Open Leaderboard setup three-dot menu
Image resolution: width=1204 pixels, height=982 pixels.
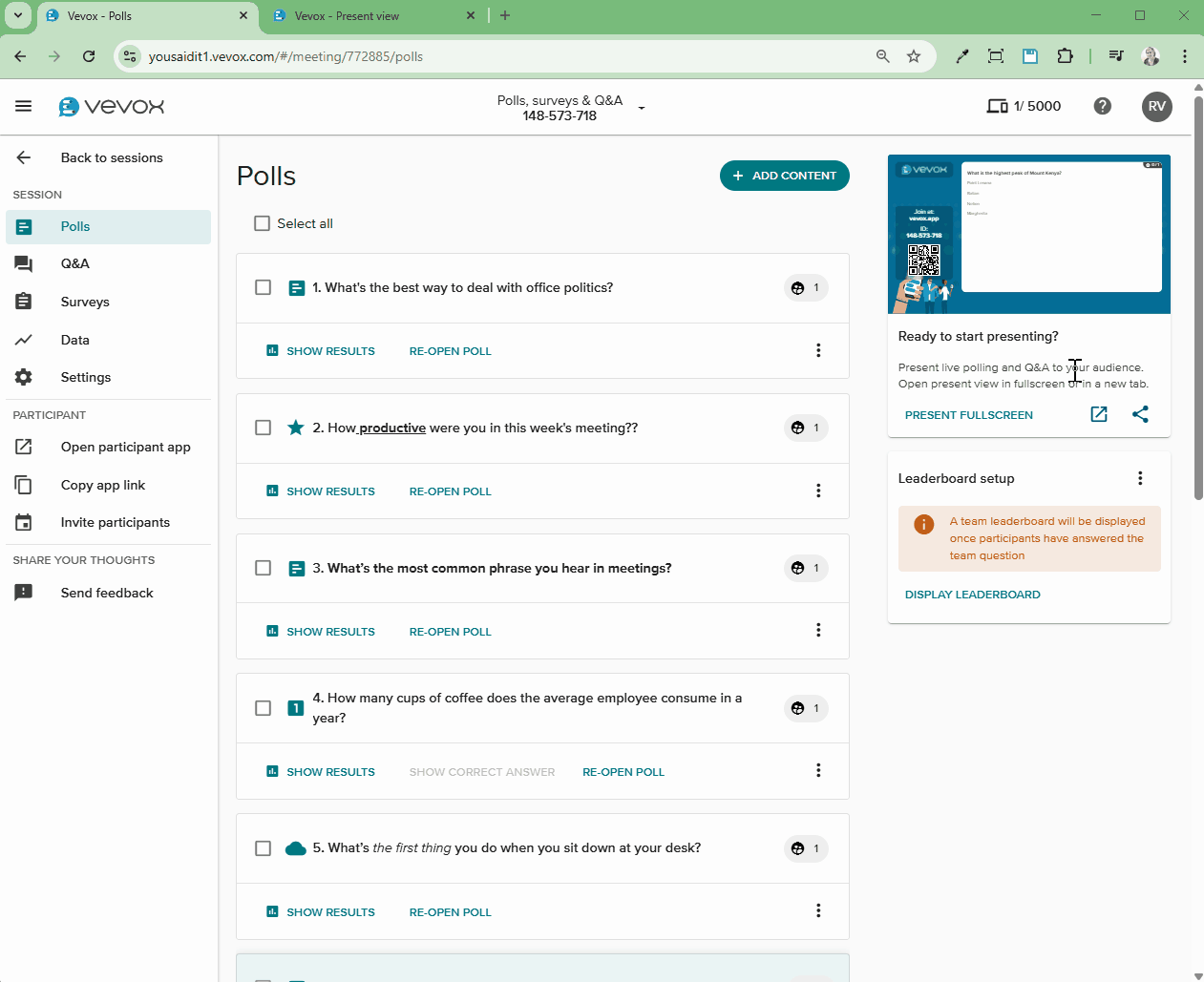[x=1140, y=478]
